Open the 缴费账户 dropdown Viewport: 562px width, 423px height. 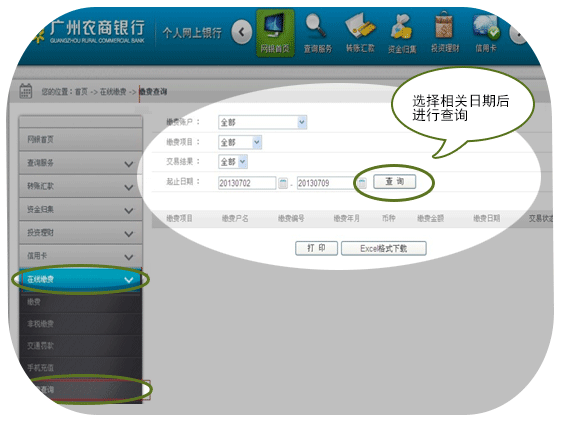[x=262, y=122]
